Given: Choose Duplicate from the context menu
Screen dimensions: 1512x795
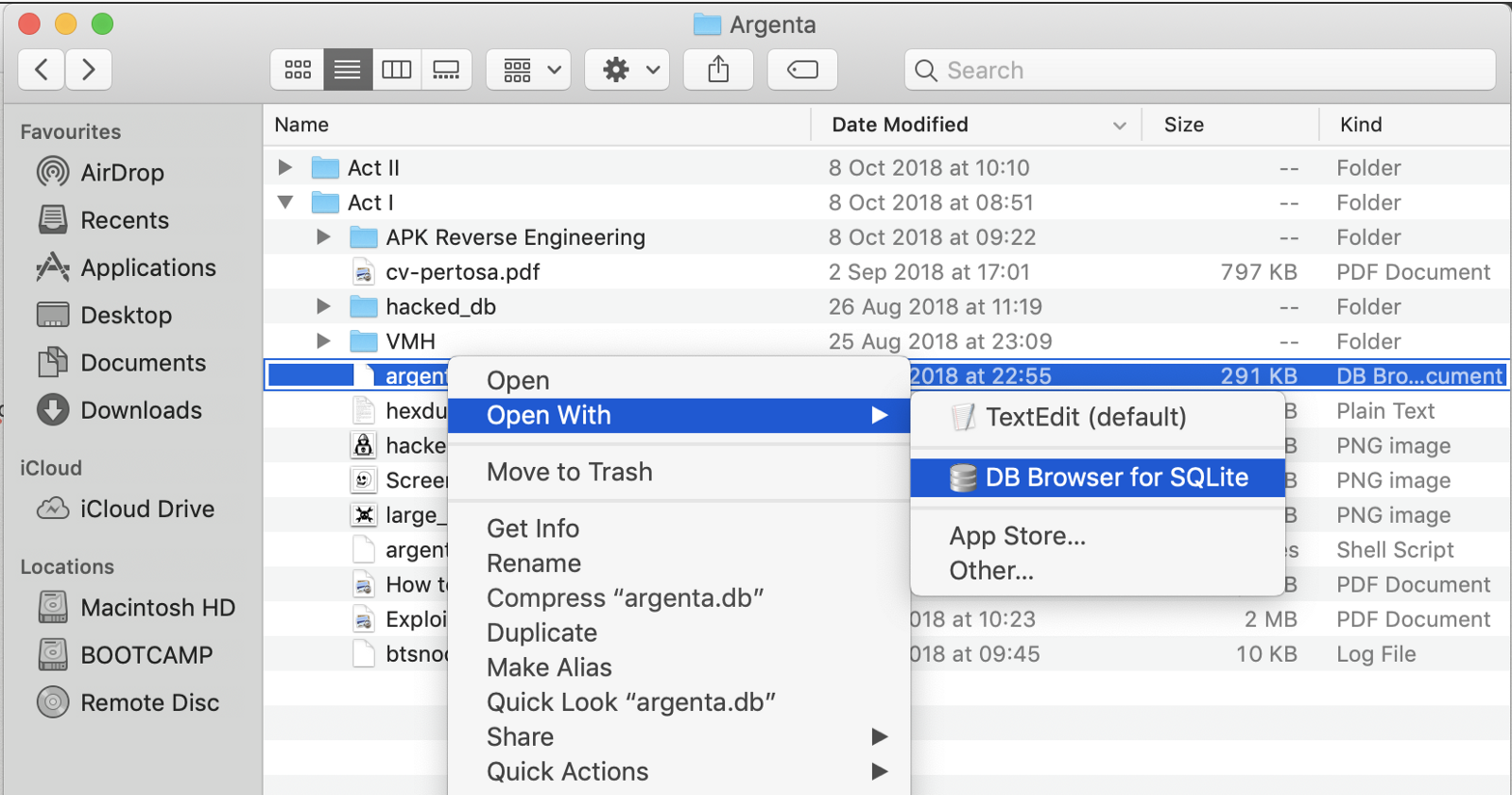Looking at the screenshot, I should [679, 632].
